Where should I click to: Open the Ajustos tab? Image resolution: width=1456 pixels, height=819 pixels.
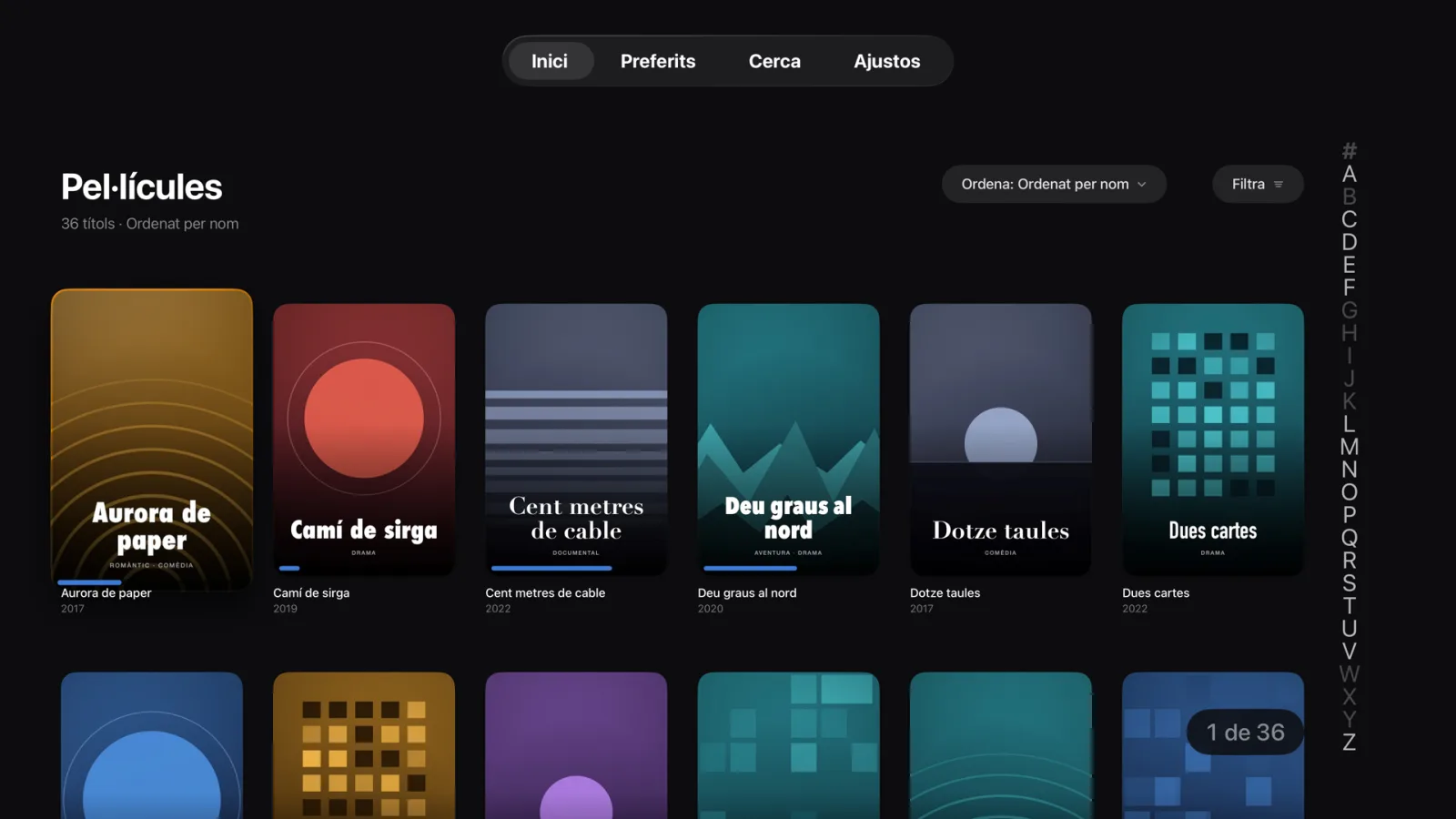(x=887, y=61)
